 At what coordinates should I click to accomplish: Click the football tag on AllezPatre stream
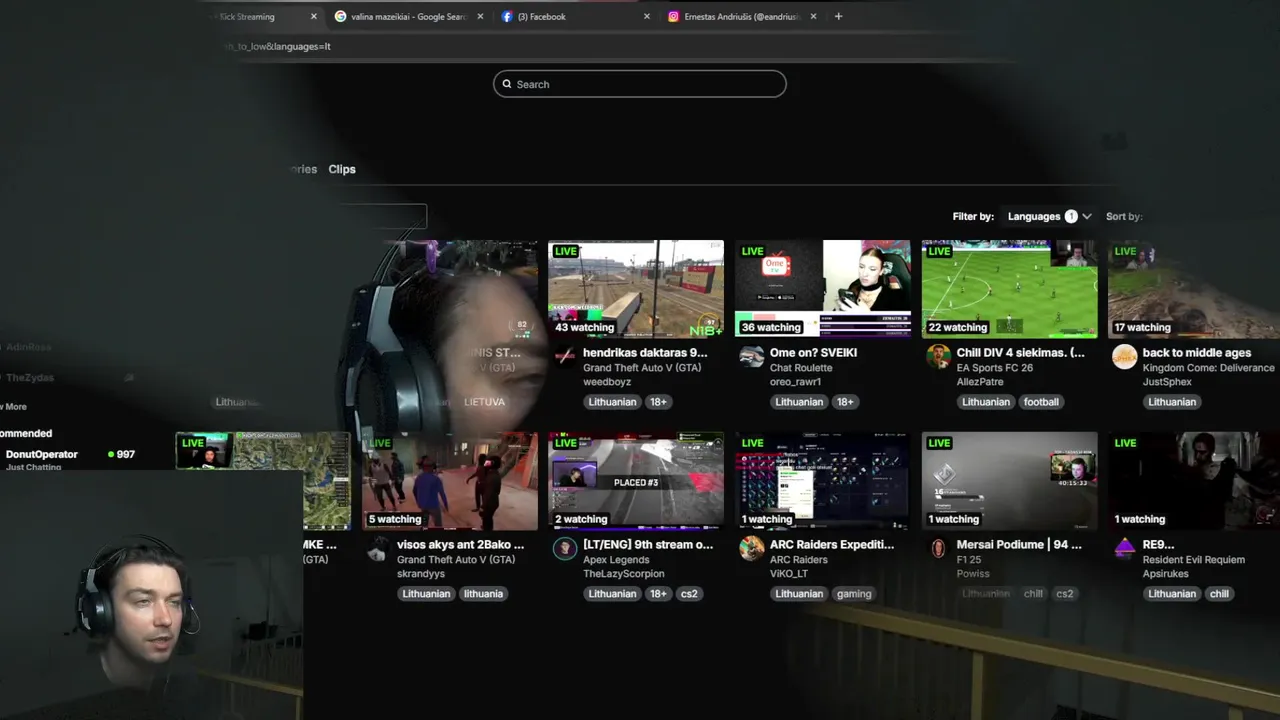(x=1041, y=402)
